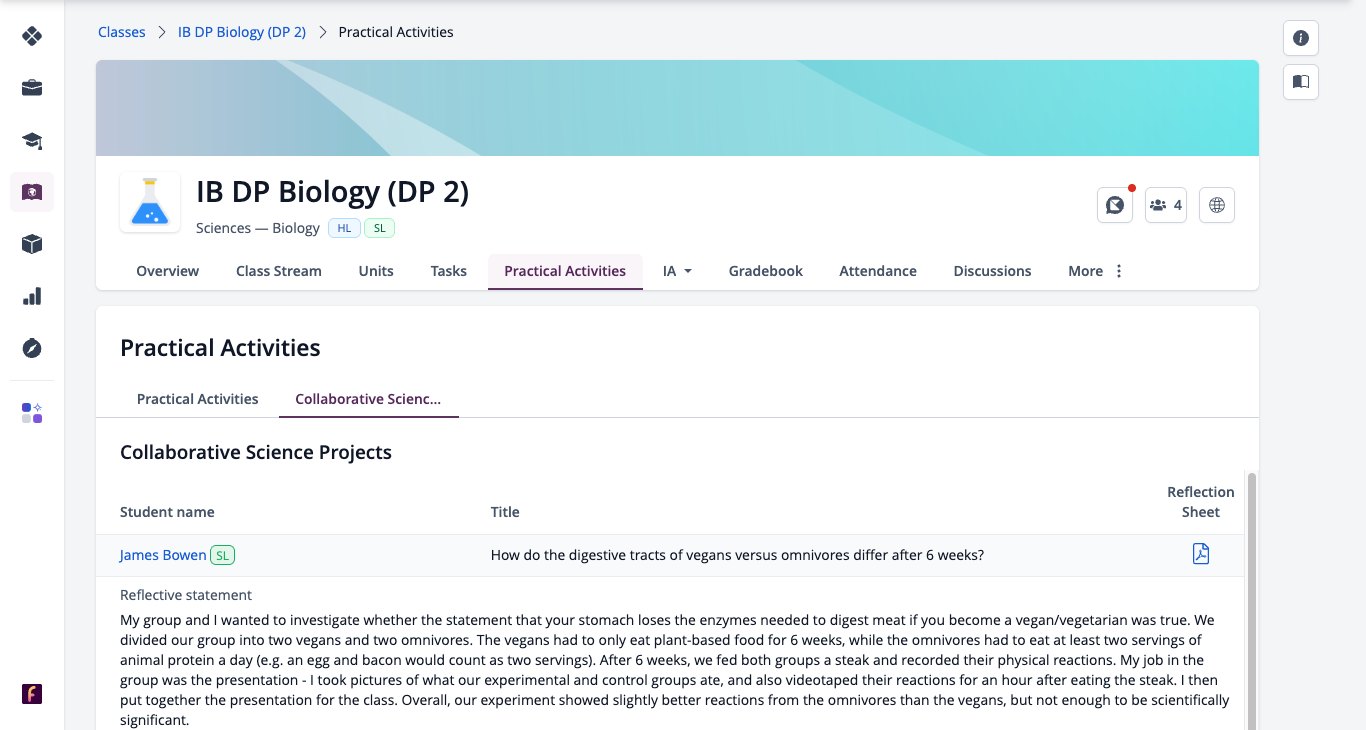Open the purple apps grid icon
Viewport: 1366px width, 730px height.
[32, 413]
